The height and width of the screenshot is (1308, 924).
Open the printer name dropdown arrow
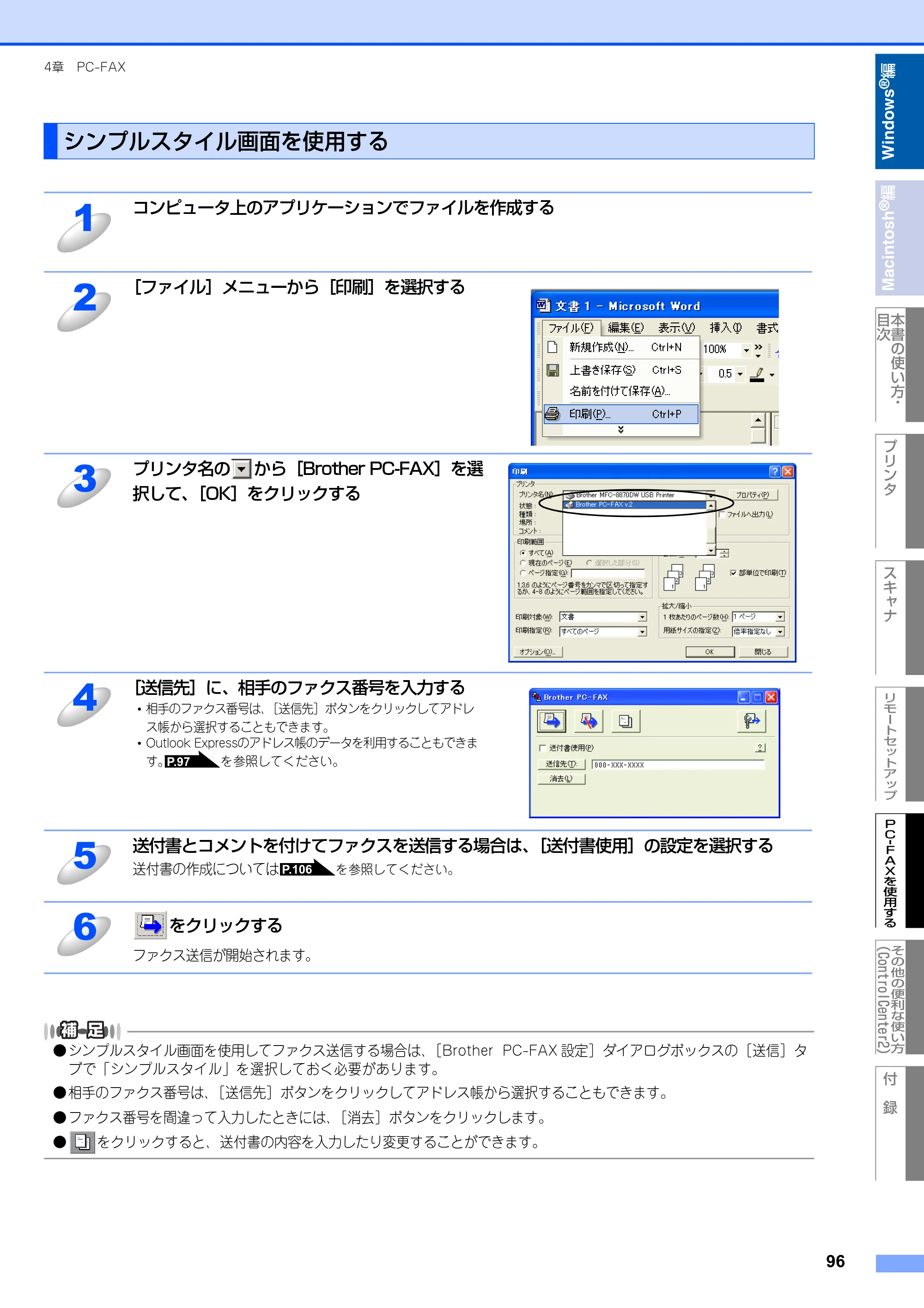click(711, 495)
